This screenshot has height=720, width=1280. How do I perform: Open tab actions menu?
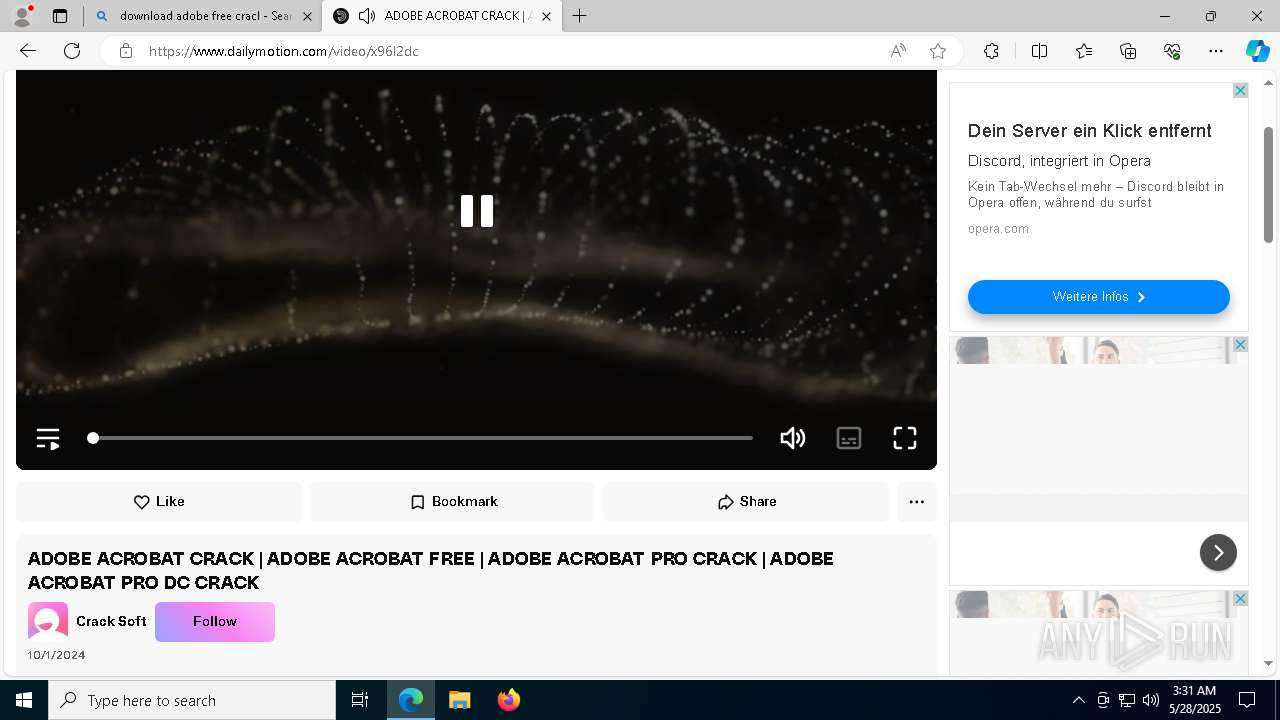[60, 16]
